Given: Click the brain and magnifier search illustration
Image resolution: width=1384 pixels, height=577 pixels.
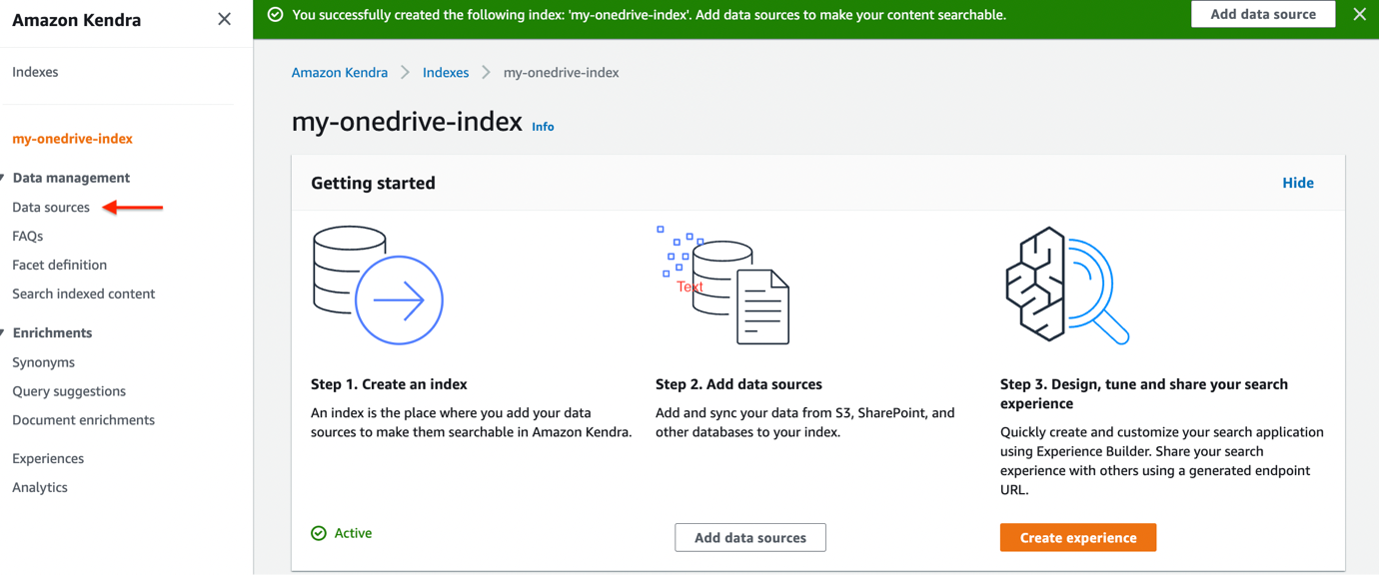Looking at the screenshot, I should click(1067, 285).
